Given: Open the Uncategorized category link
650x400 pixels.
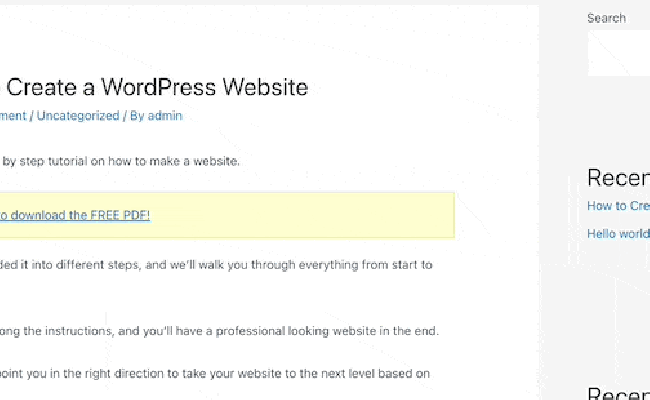Looking at the screenshot, I should [x=78, y=116].
